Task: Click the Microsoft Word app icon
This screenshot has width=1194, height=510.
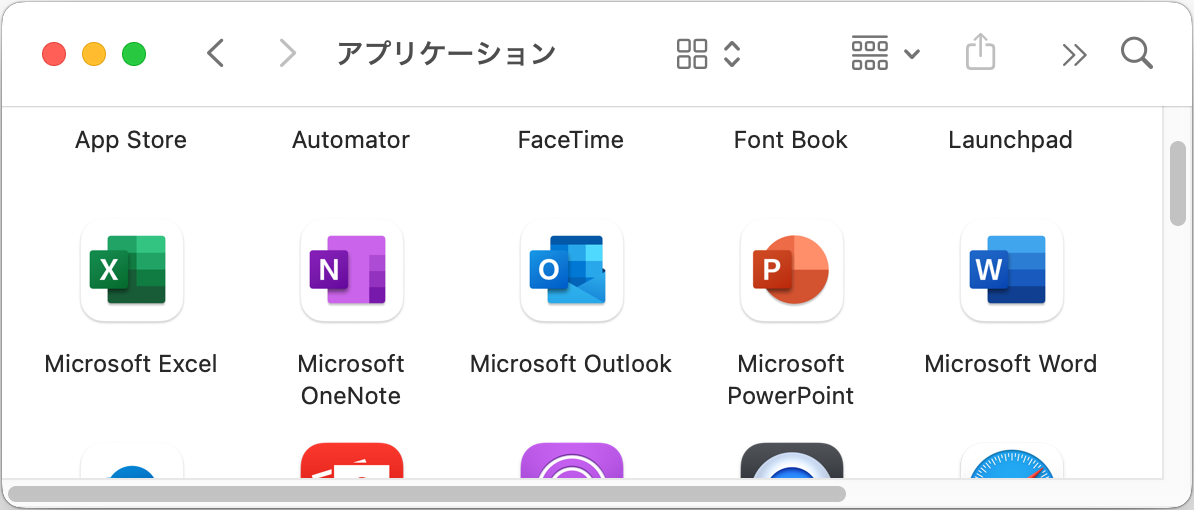Action: pos(1011,271)
